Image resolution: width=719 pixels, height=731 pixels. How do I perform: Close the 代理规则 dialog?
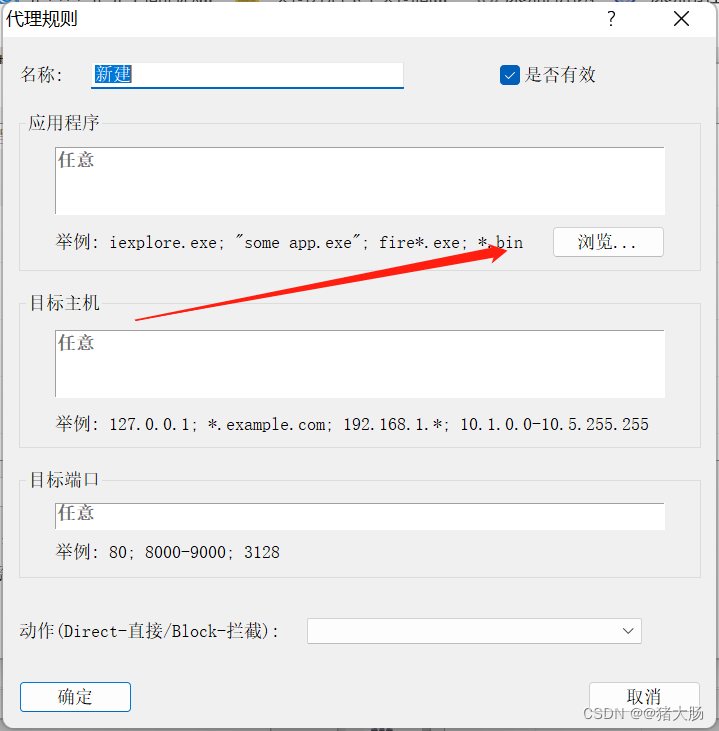point(681,19)
